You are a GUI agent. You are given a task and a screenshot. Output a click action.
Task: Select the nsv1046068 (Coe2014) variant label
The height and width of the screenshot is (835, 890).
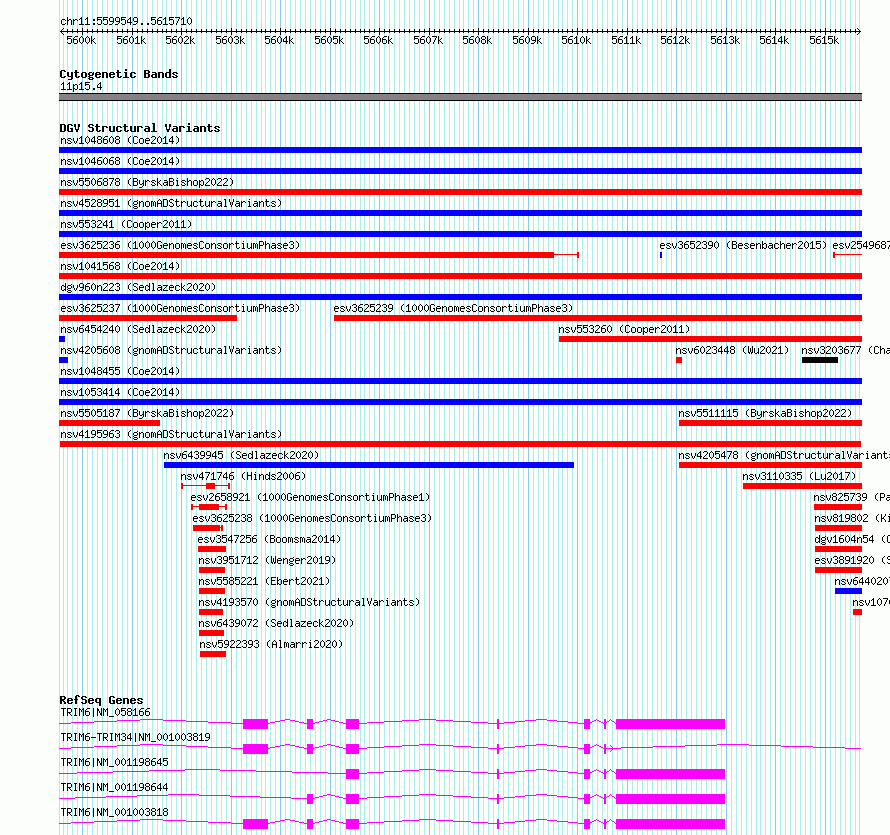(x=120, y=161)
